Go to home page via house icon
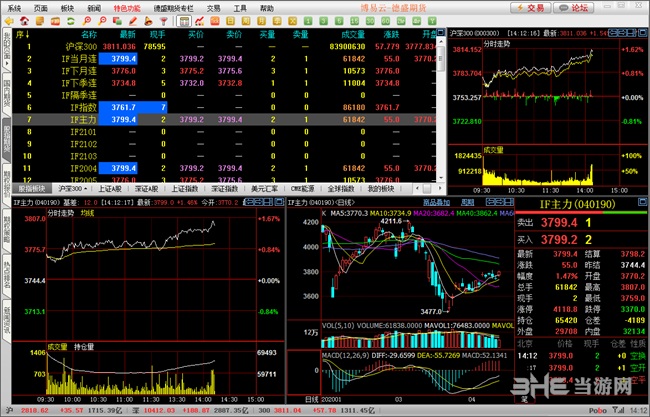This screenshot has width=650, height=417. [24, 21]
